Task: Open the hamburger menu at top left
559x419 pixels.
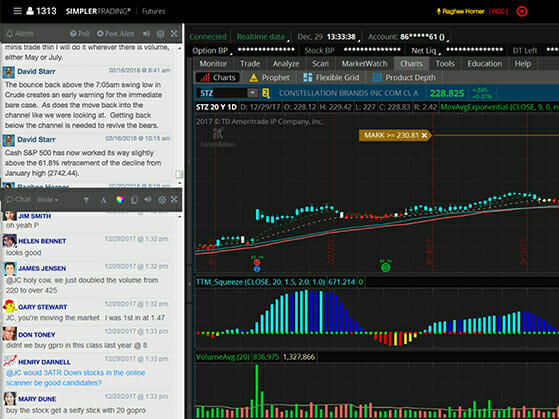Action: 17,11
